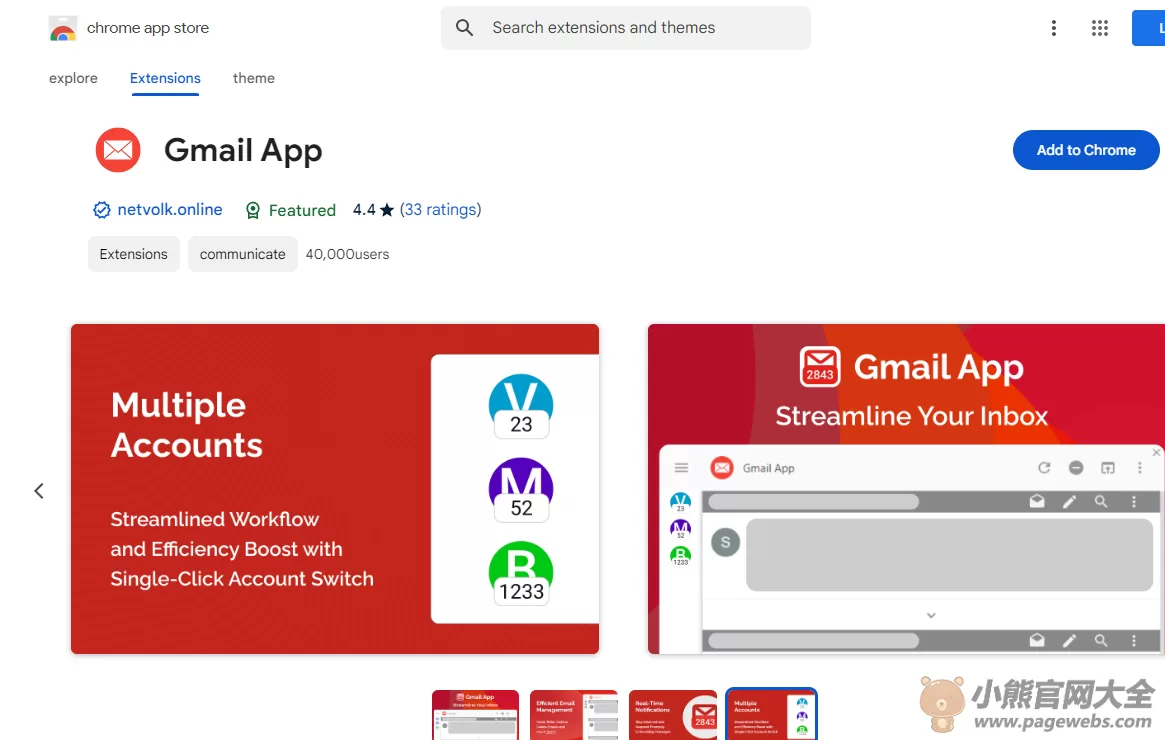Select the first Gmail App thumbnail
1165x740 pixels.
point(476,715)
